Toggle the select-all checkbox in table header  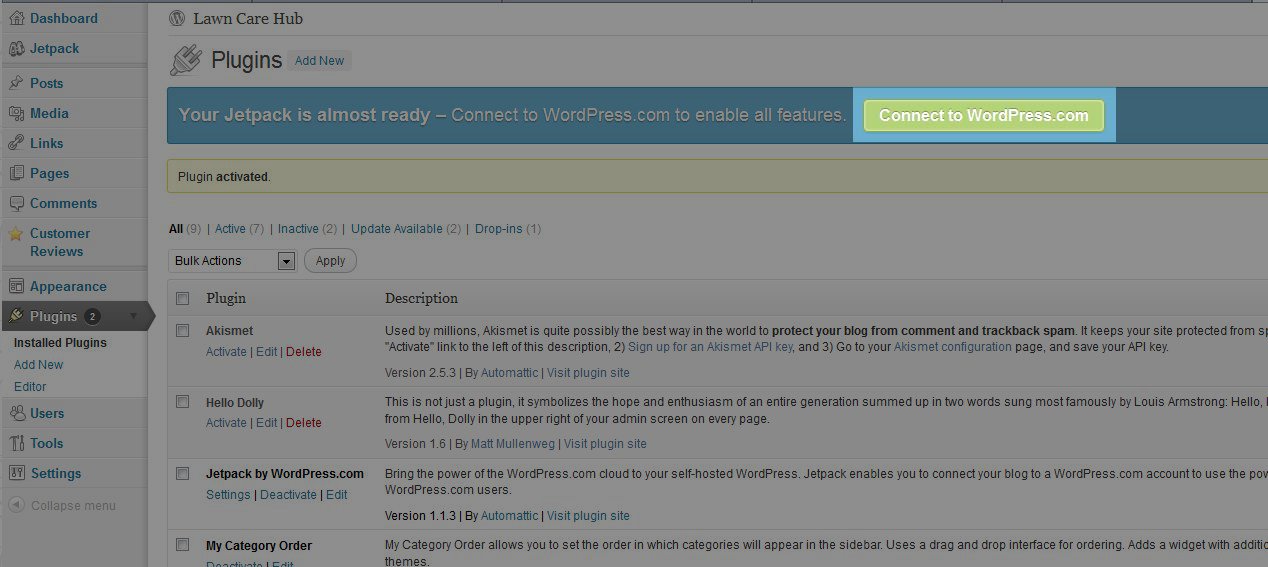[x=182, y=298]
